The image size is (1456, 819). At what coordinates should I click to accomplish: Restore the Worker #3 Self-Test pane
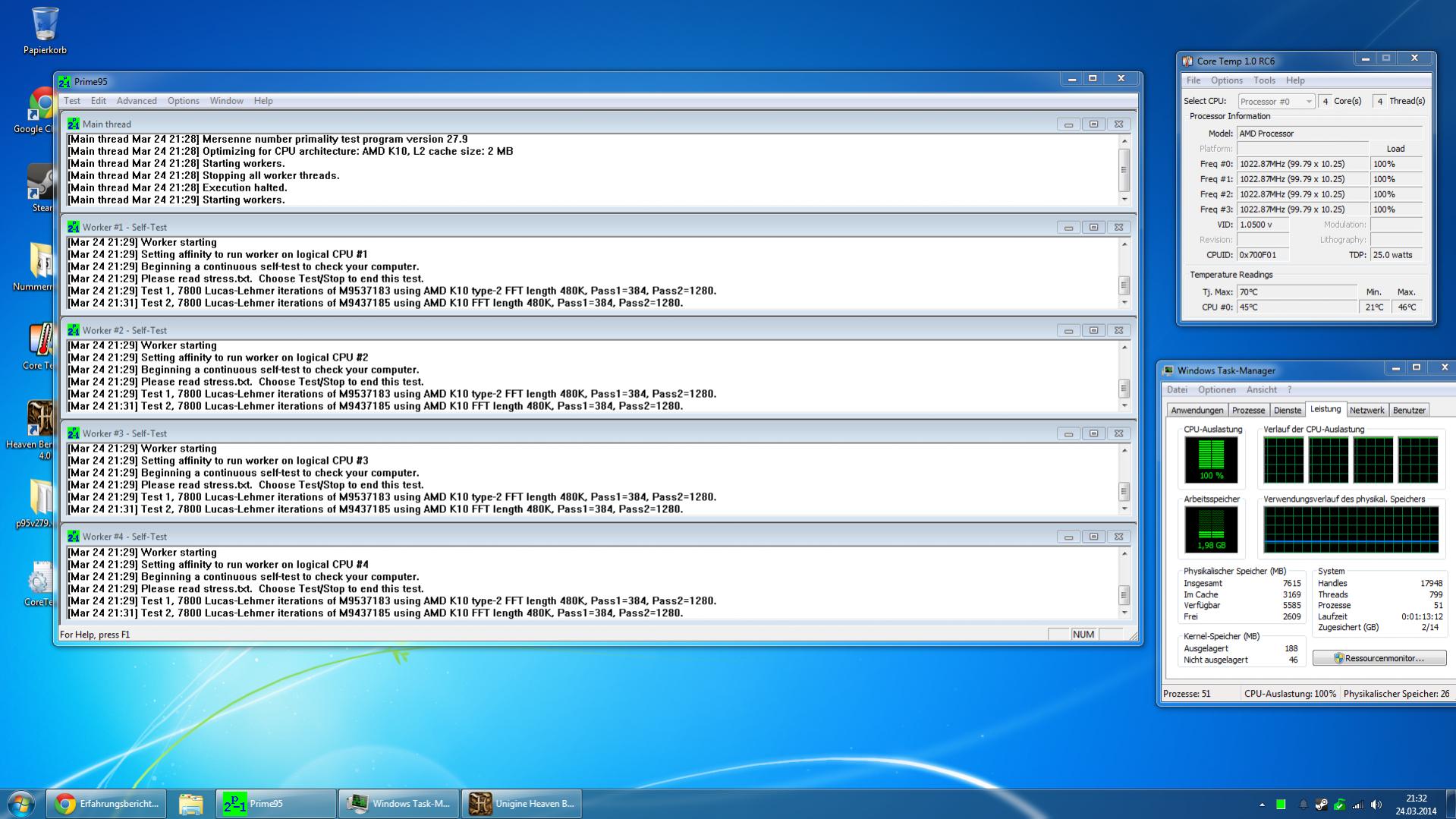click(1093, 434)
